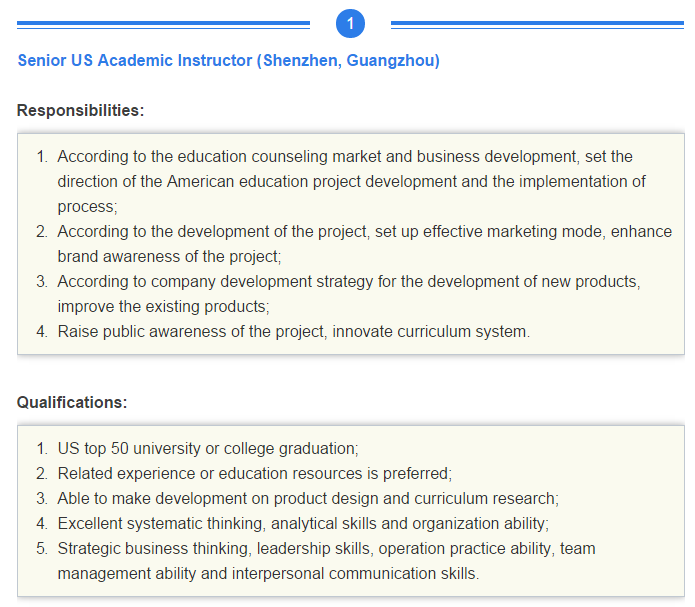Click 'Related experience or education resources' item
This screenshot has width=695, height=607.
(x=254, y=474)
